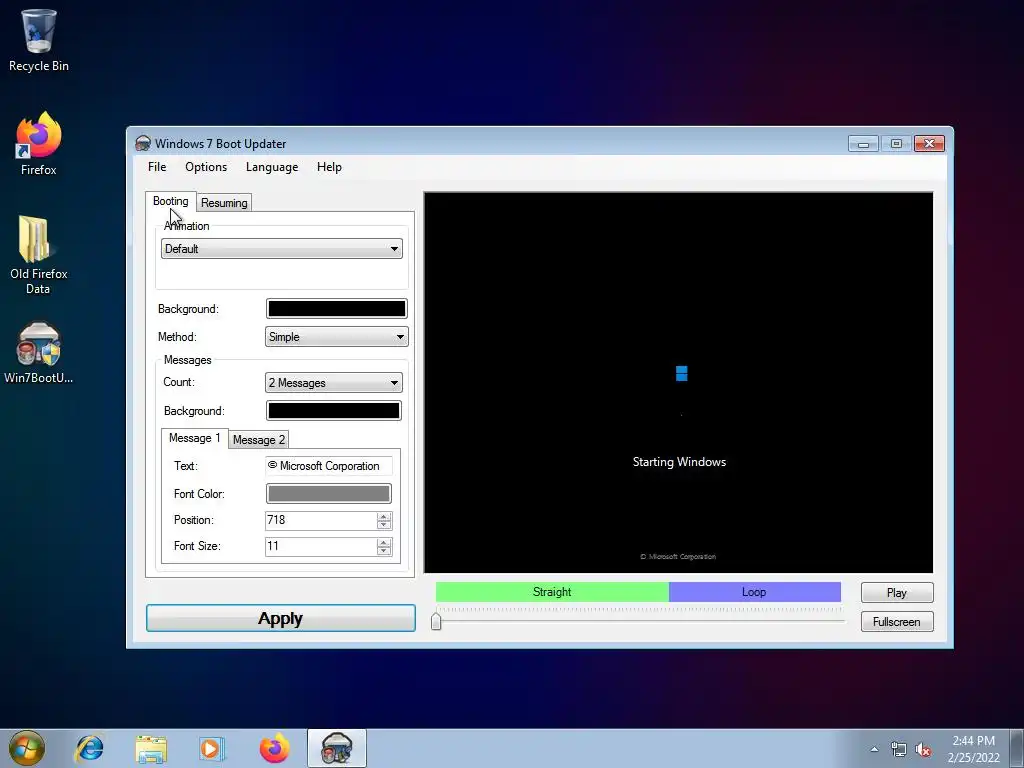Click the green Straight animation segment
The image size is (1024, 768).
552,592
